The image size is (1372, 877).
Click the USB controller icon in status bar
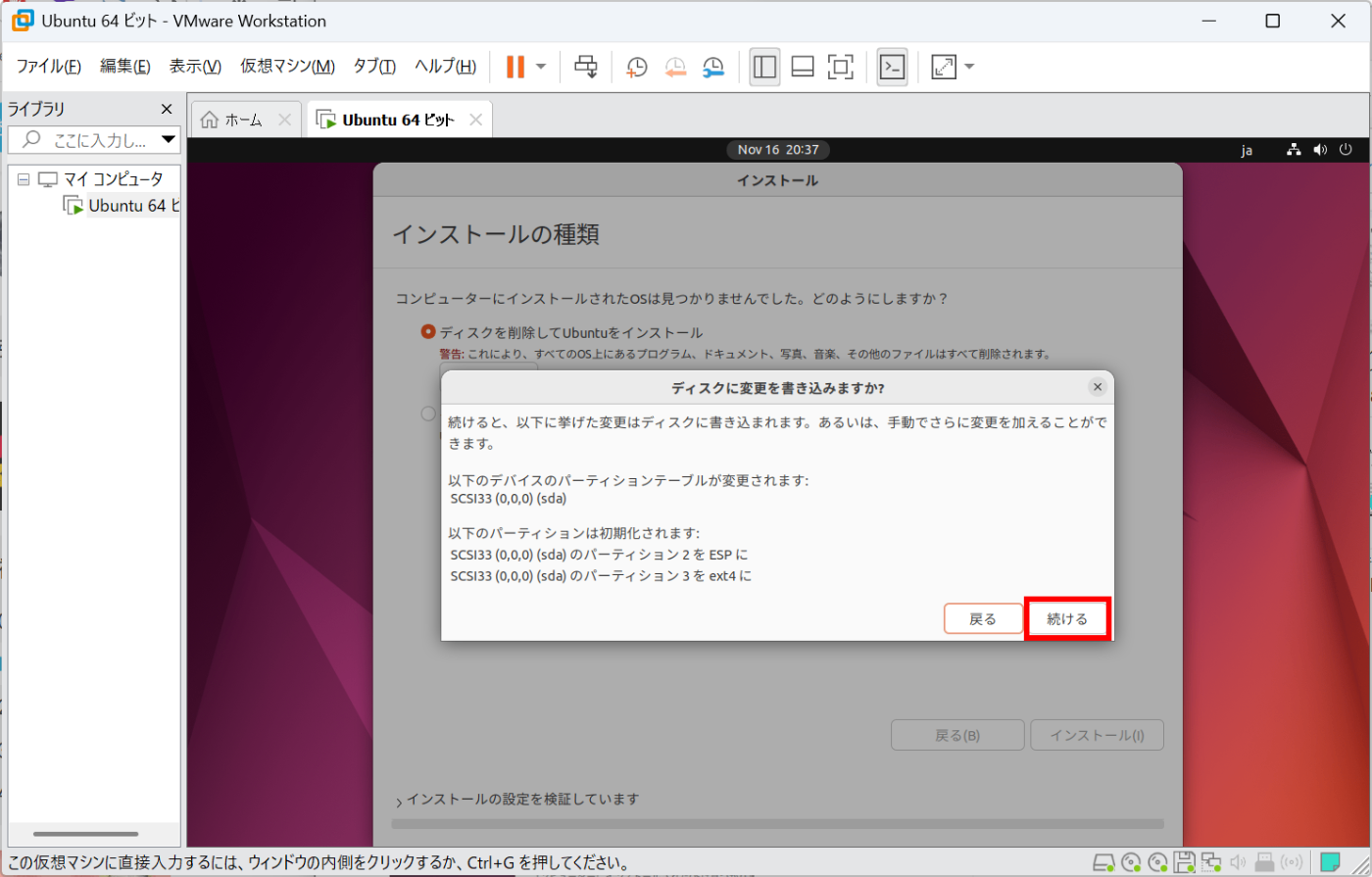(x=1264, y=863)
